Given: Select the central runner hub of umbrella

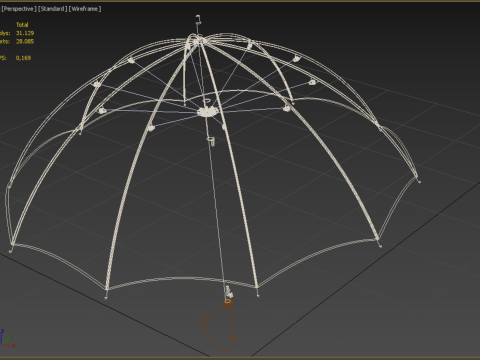Looking at the screenshot, I should tap(207, 111).
